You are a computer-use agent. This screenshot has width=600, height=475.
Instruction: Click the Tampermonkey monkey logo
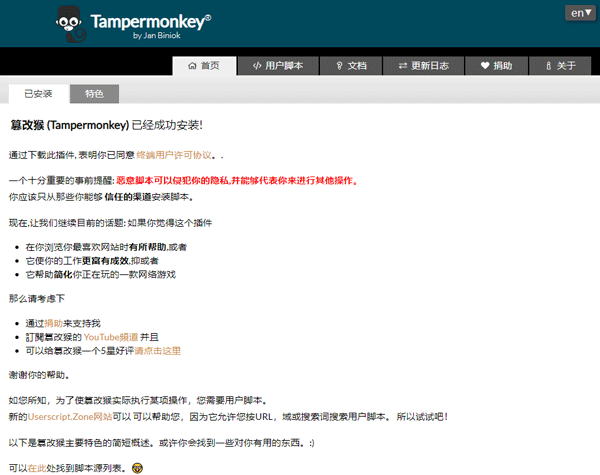click(x=71, y=24)
